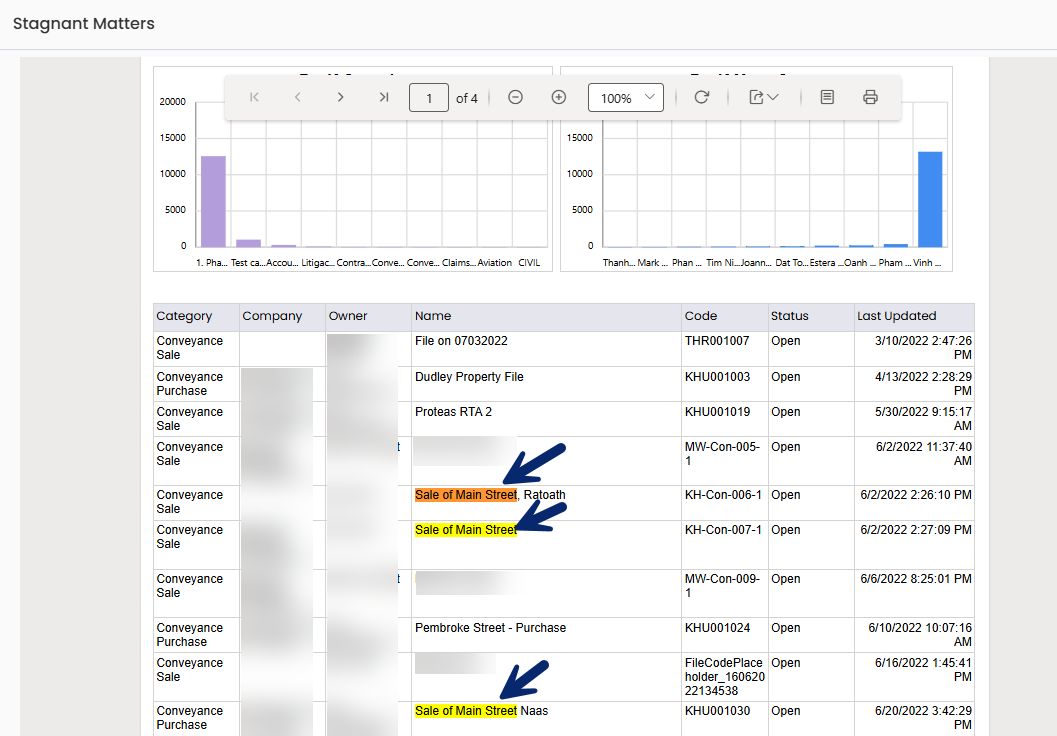The width and height of the screenshot is (1057, 736).
Task: Toggle the print layout view icon
Action: pos(827,98)
